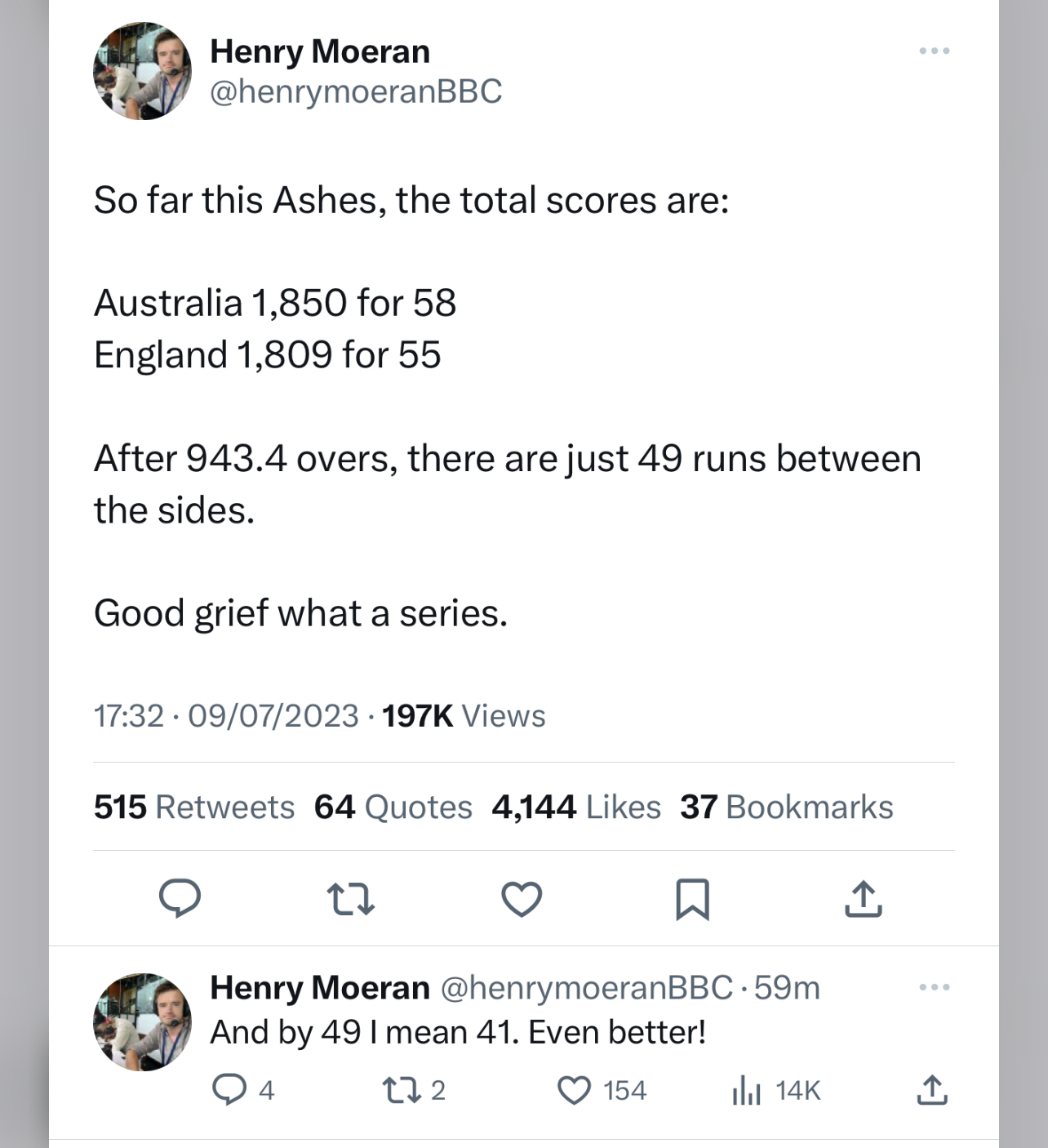View the 515 Retweets list
The height and width of the screenshot is (1148, 1048).
click(x=193, y=807)
